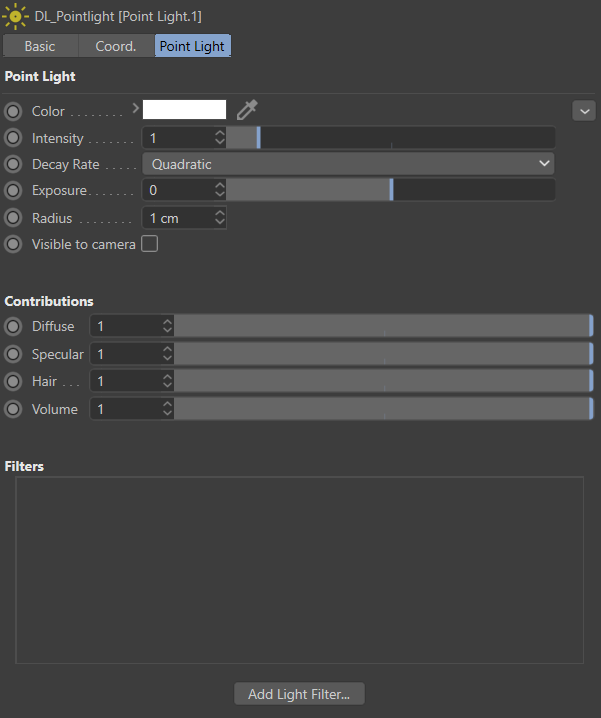Screen dimensions: 601x718
Task: Open the Decay Rate Quadratic dropdown
Action: coord(348,164)
